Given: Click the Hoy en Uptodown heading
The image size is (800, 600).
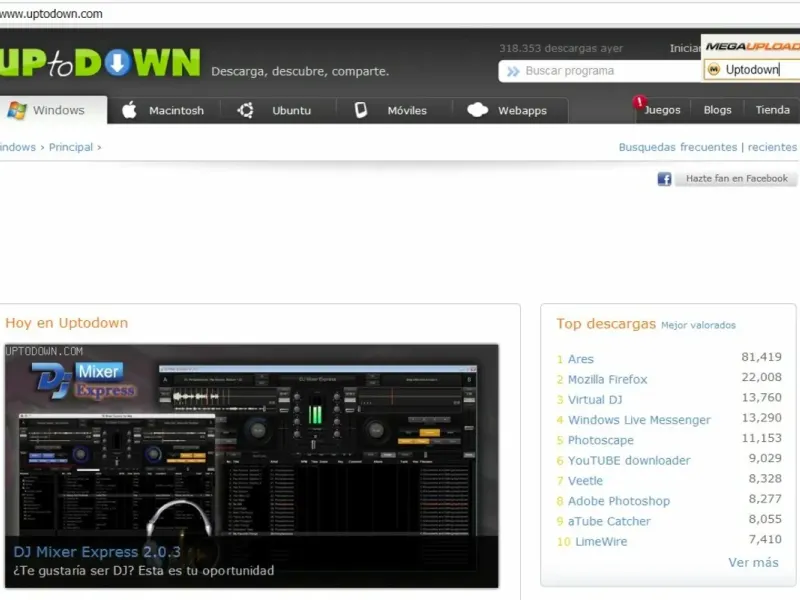Looking at the screenshot, I should tap(66, 323).
